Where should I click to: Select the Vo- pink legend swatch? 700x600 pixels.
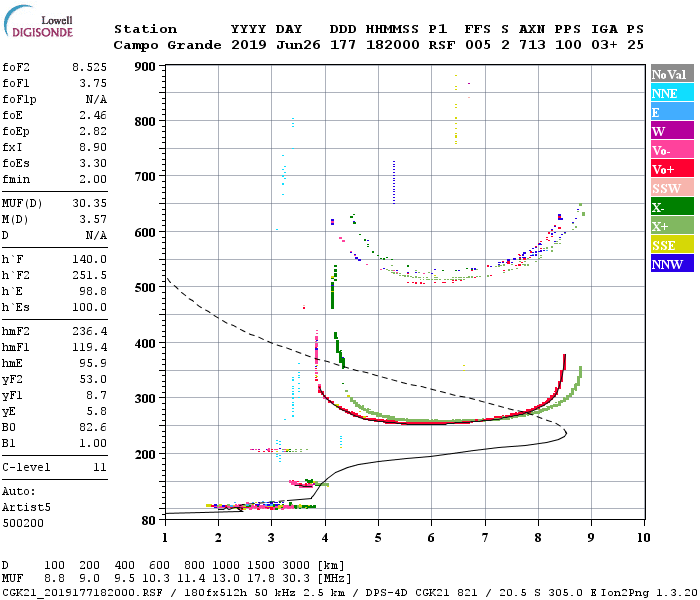click(x=672, y=150)
